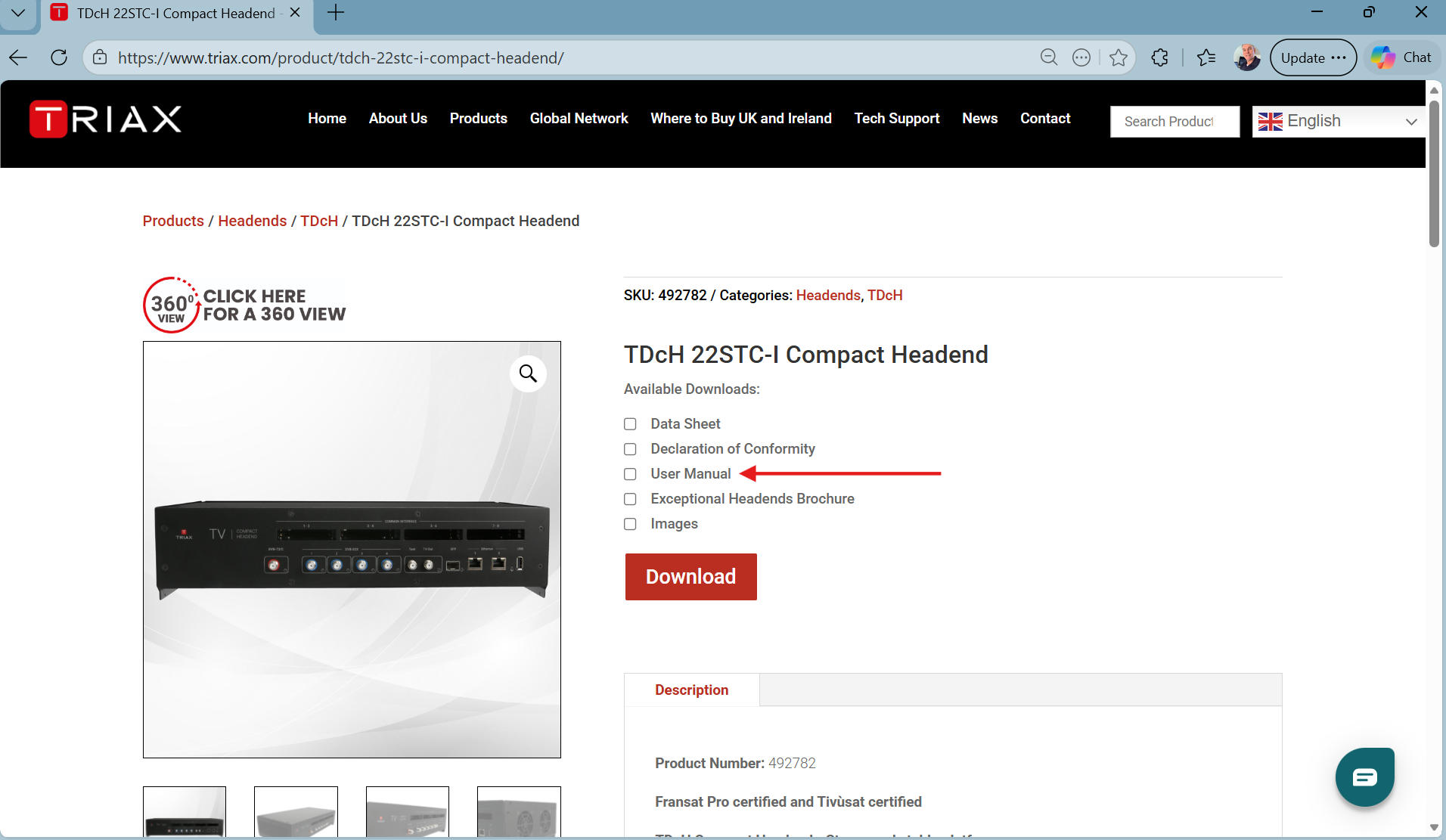The image size is (1446, 840).
Task: Open the Home menu item
Action: [x=327, y=119]
